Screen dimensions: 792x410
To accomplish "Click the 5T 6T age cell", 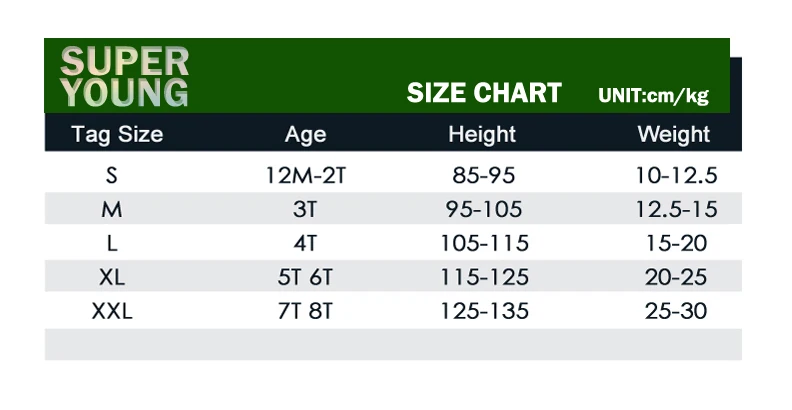I will 305,277.
